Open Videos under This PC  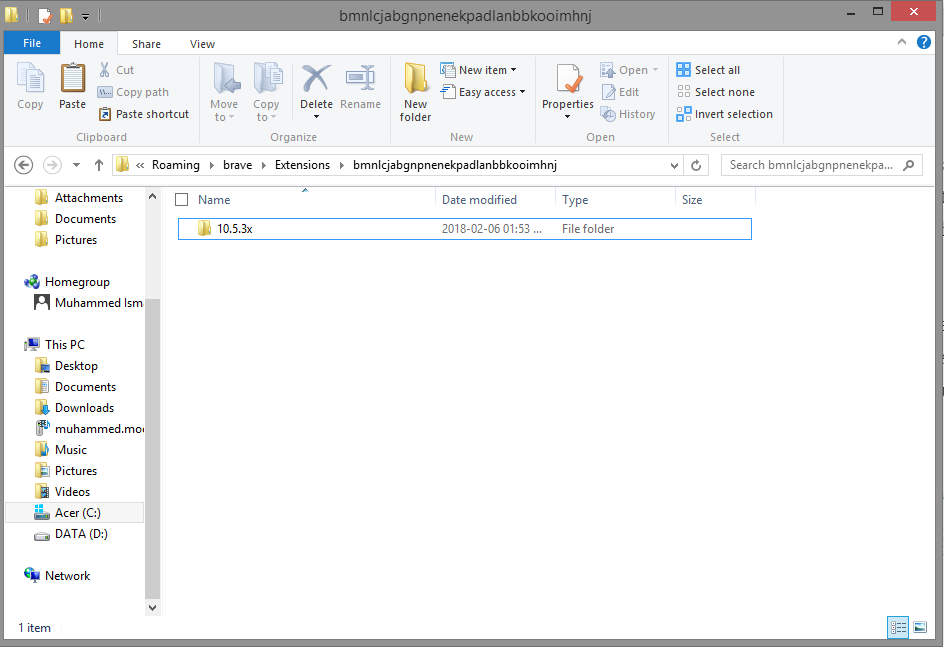tap(72, 492)
